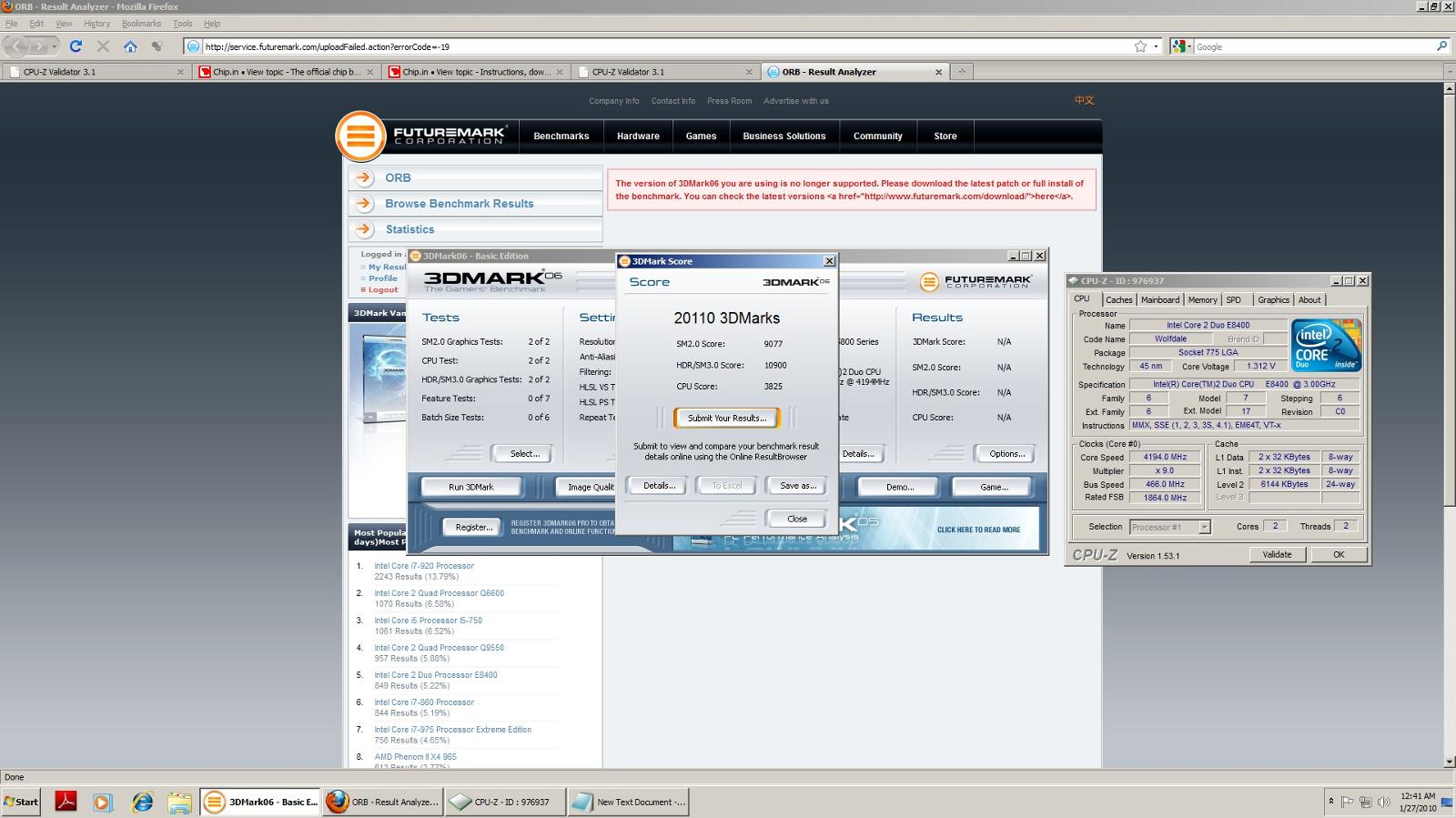
Task: Click the Register button in 3DMark06
Action: click(473, 527)
